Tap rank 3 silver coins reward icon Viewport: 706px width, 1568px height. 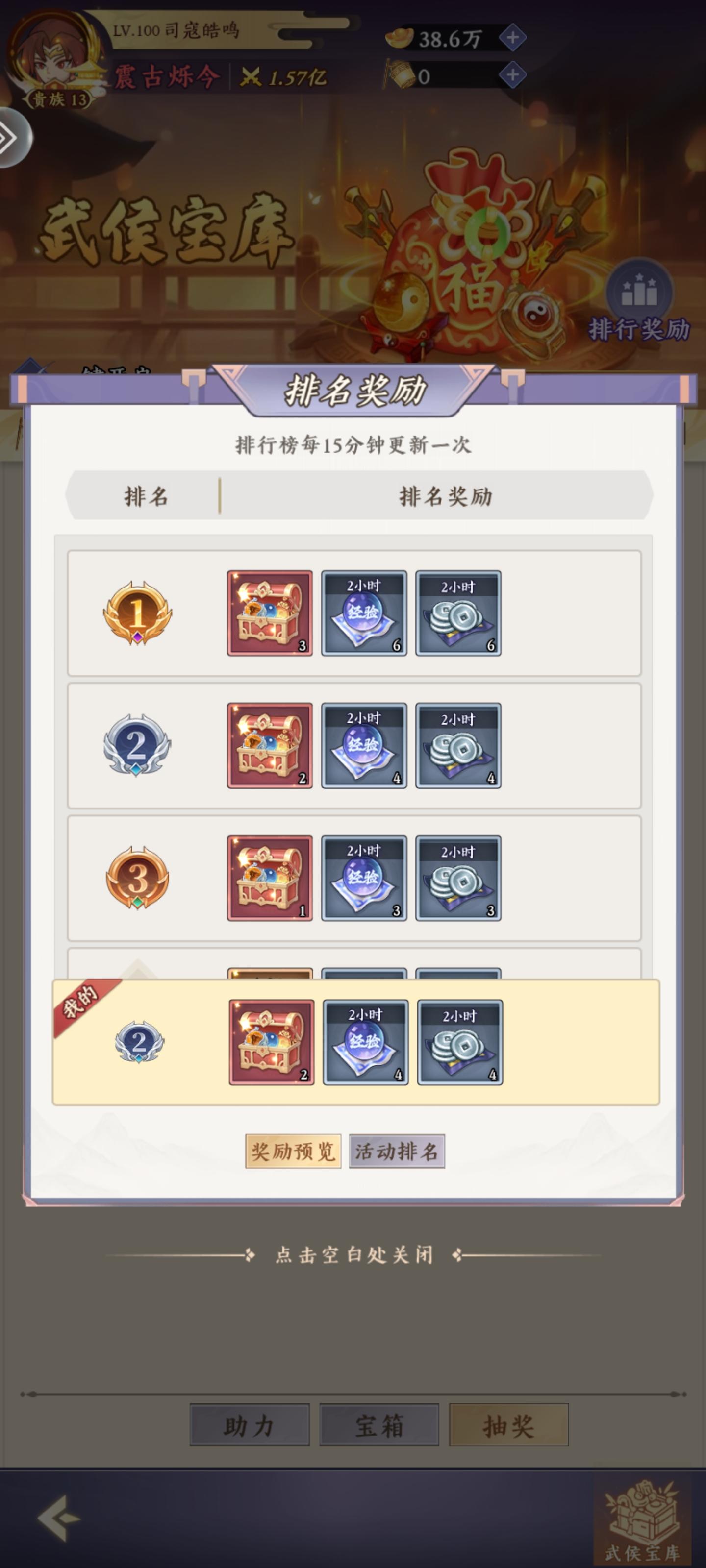point(459,879)
